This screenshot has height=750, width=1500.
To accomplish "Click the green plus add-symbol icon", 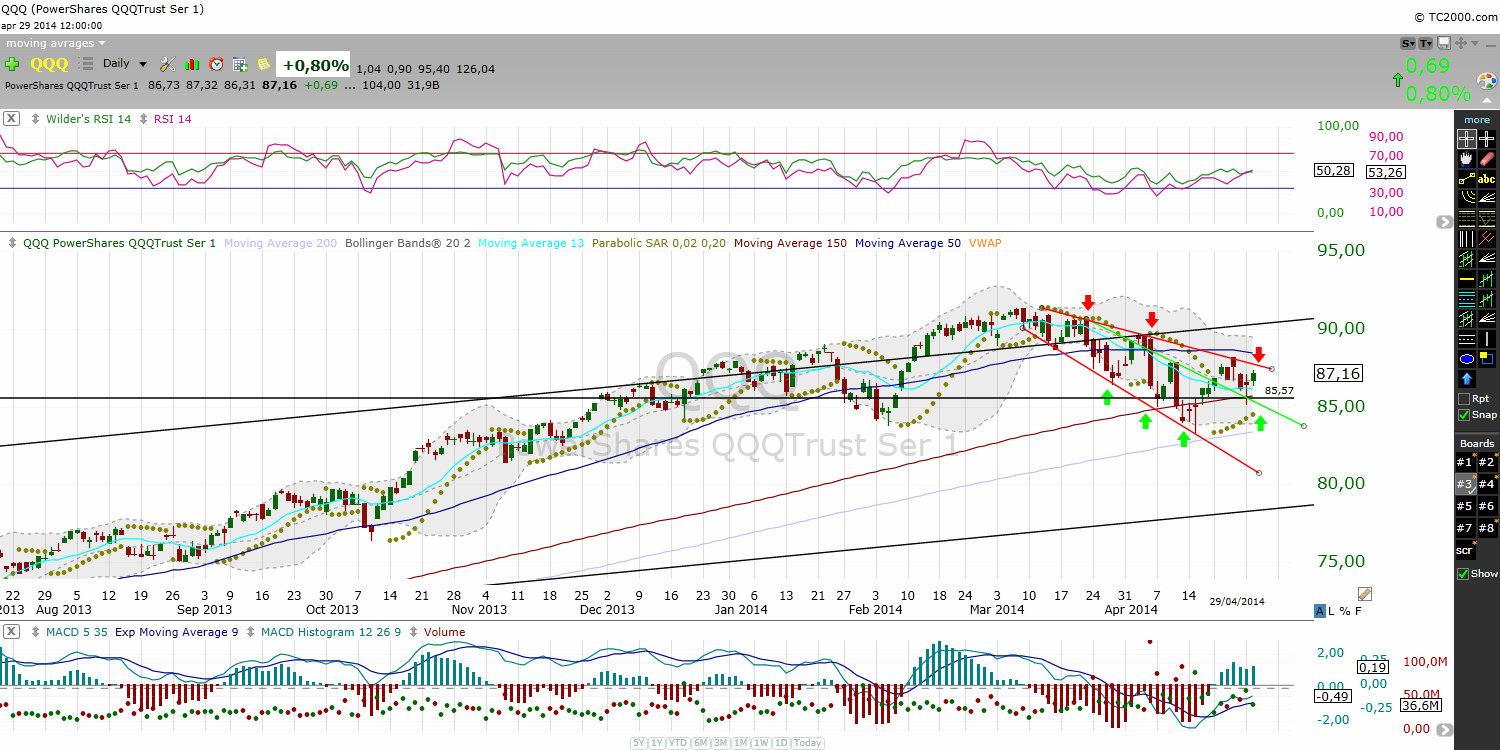I will [x=12, y=64].
